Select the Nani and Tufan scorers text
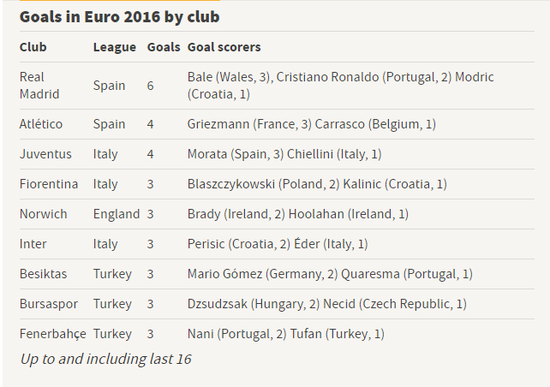Viewport: 550px width, 387px height. click(286, 334)
